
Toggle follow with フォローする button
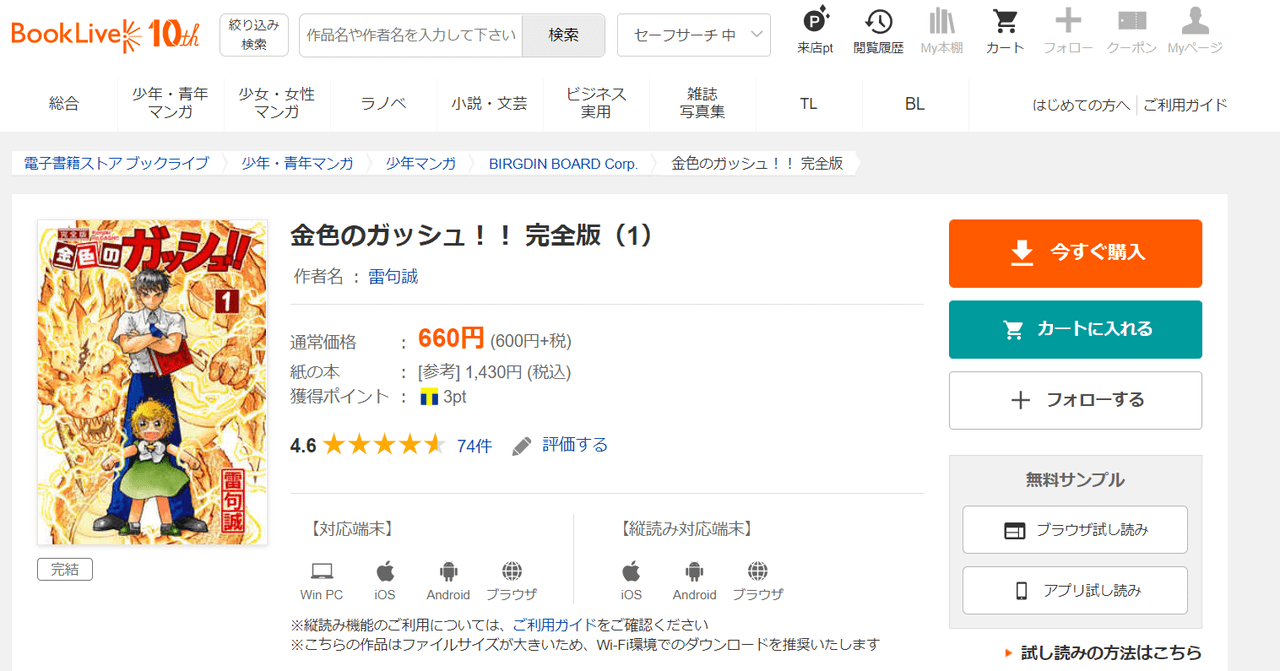(x=1075, y=400)
